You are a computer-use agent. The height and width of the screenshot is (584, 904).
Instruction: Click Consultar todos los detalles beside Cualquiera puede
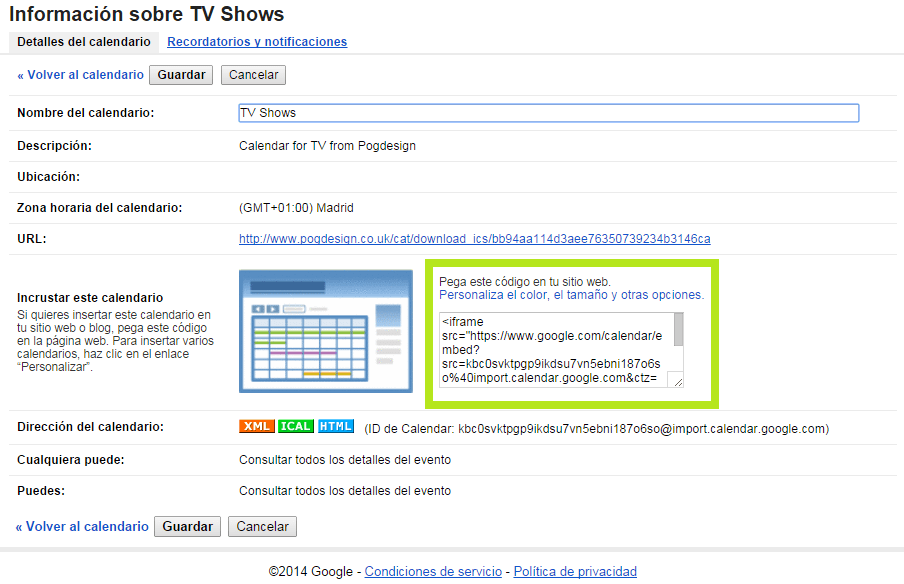(x=345, y=460)
